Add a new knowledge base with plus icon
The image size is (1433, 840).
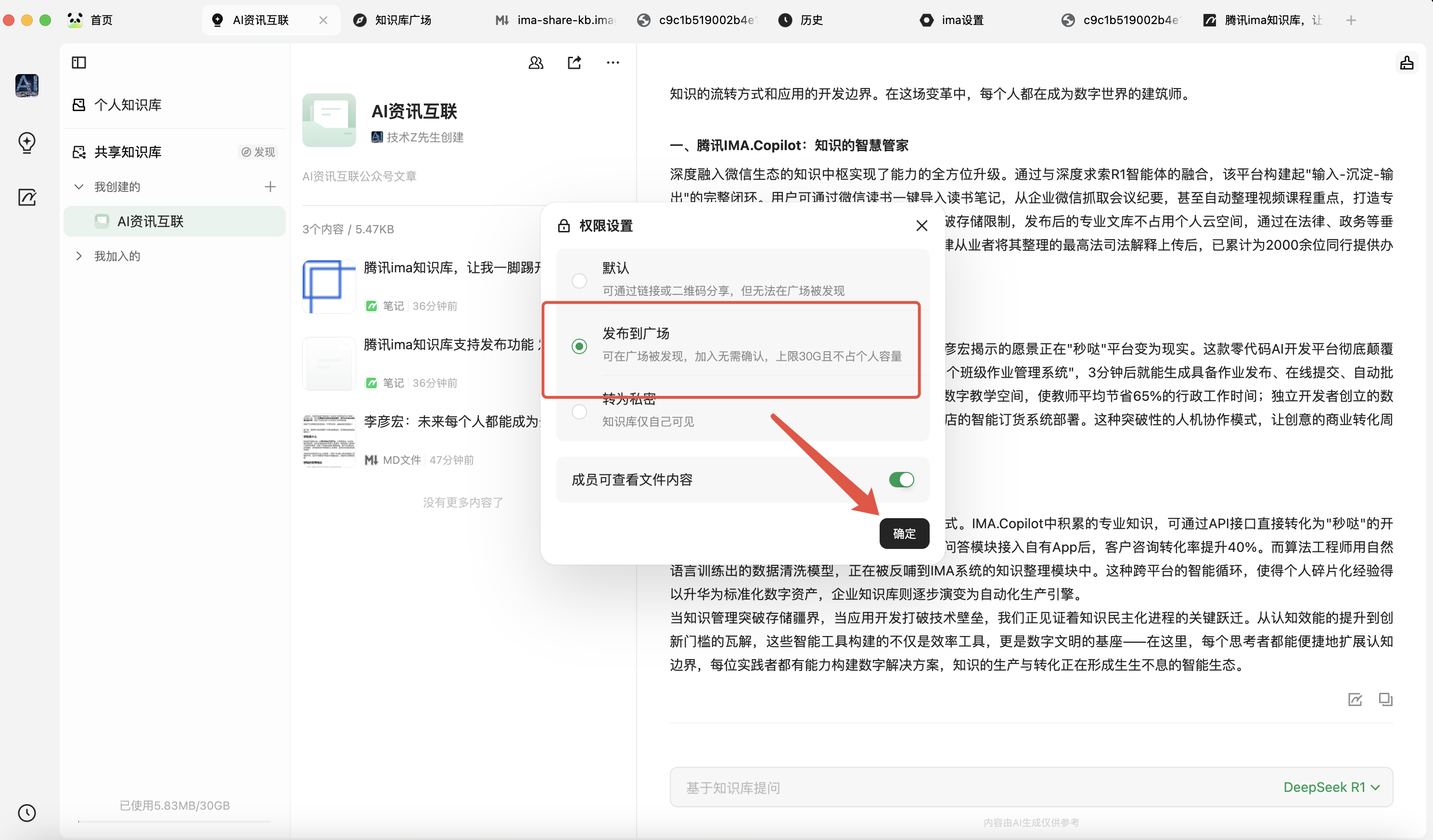click(x=270, y=187)
